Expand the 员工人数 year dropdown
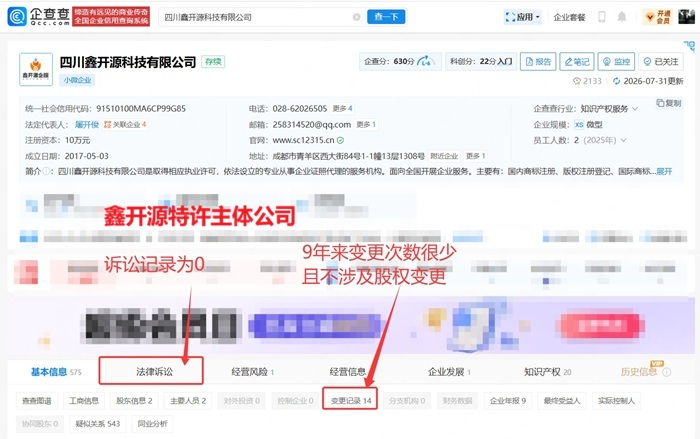Screen dimensions: 700x439 coord(623,140)
